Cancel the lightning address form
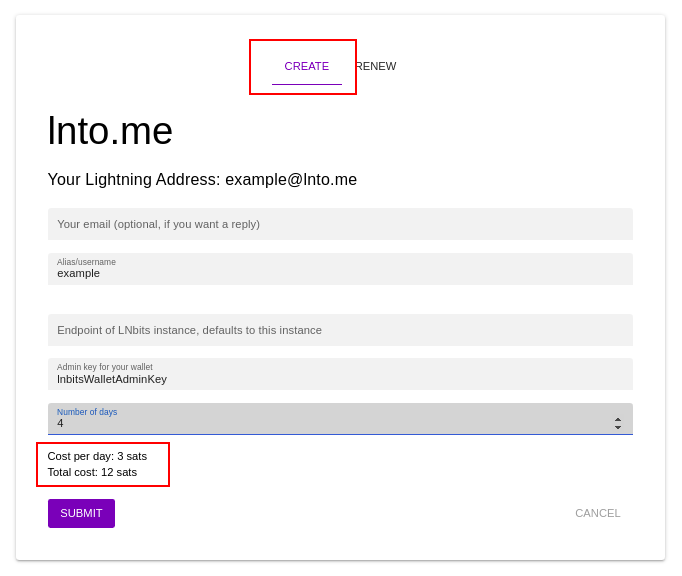 (x=598, y=513)
